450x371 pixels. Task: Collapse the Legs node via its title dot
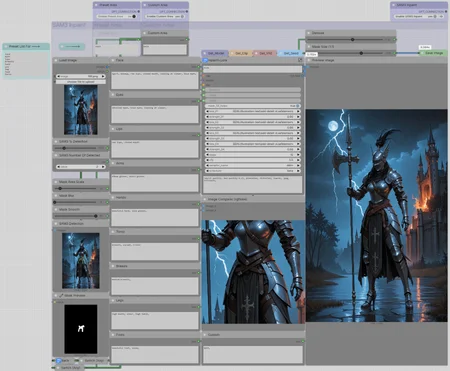tap(113, 300)
